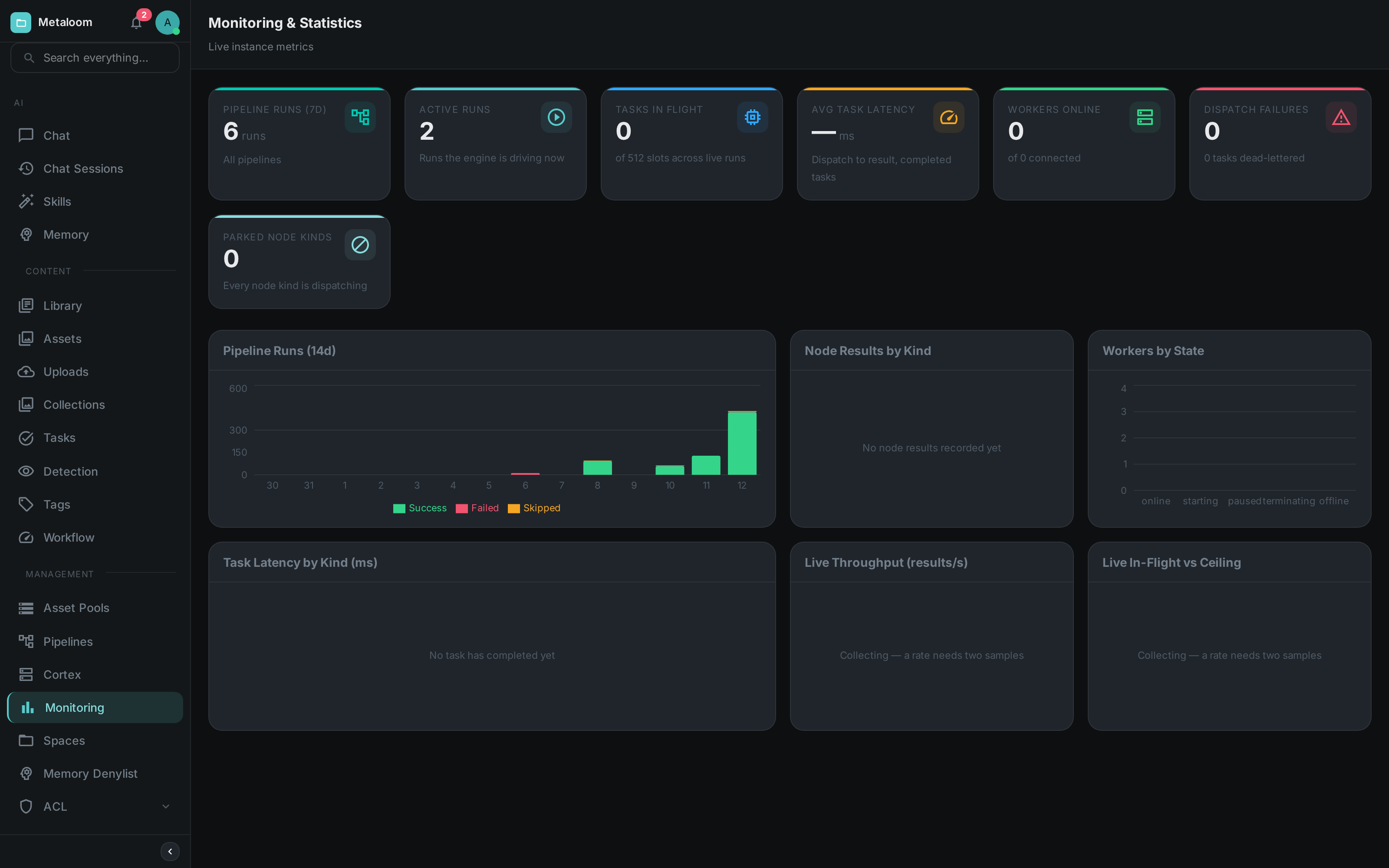Screen dimensions: 1389x868
Task: Click the Tags label icon
Action: tap(26, 504)
